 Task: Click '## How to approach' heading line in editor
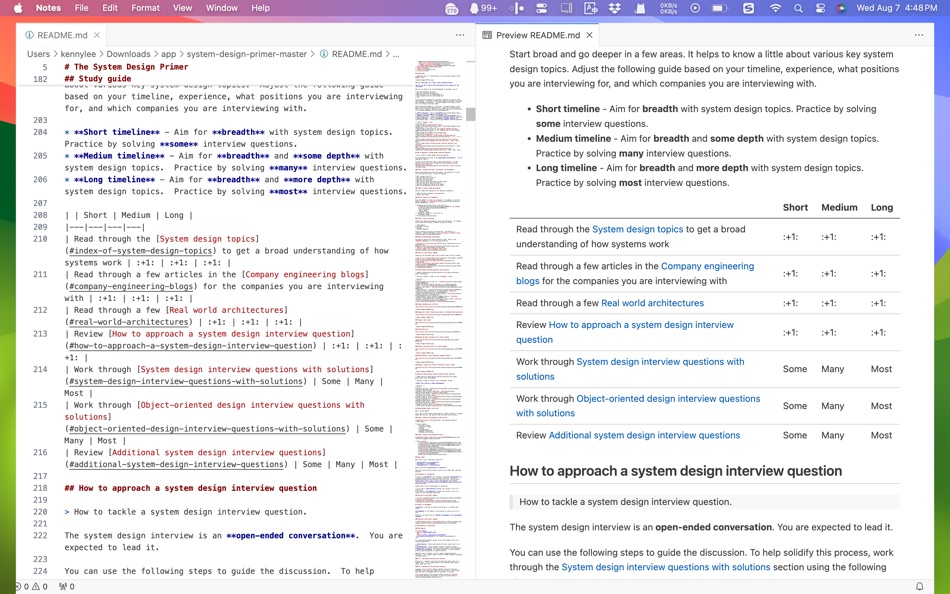190,488
